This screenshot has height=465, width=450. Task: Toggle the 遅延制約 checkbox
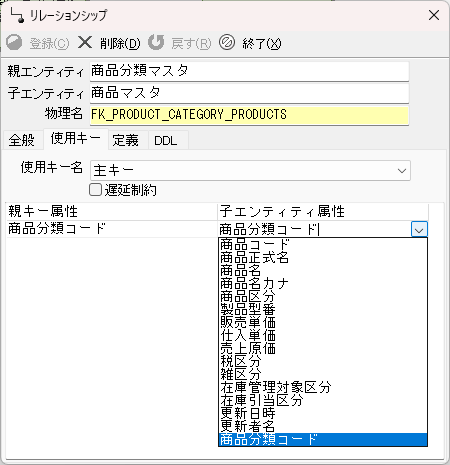pyautogui.click(x=95, y=190)
